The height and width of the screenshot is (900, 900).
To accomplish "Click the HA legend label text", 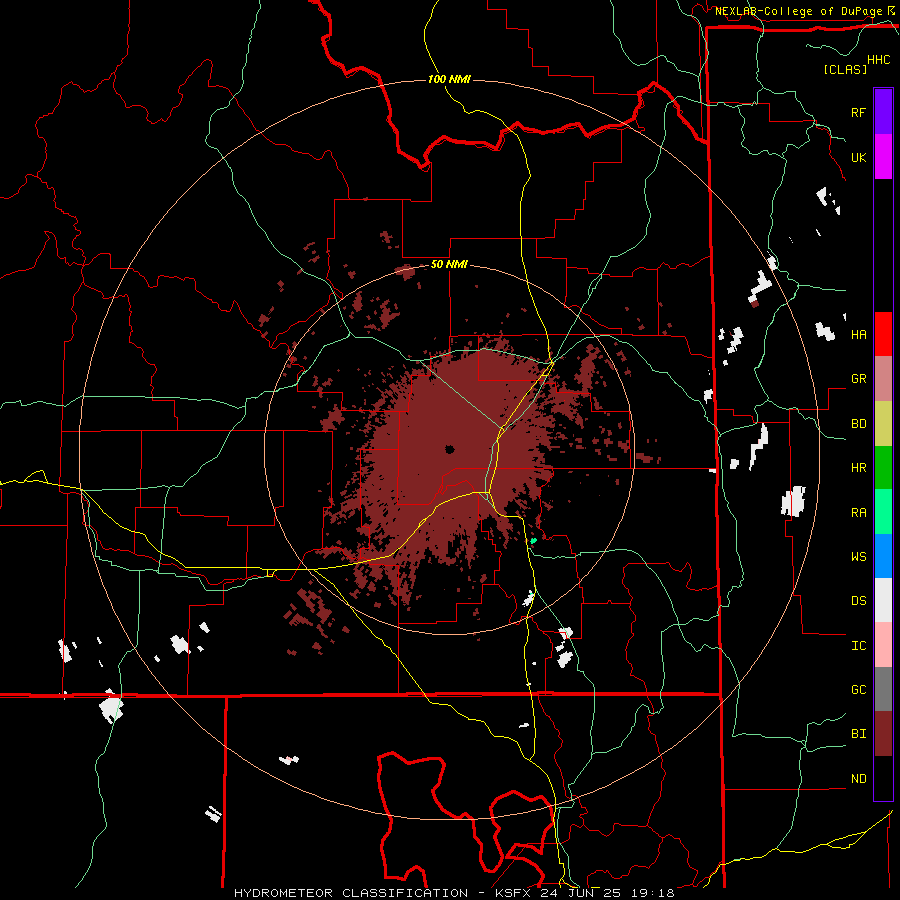I will (858, 334).
